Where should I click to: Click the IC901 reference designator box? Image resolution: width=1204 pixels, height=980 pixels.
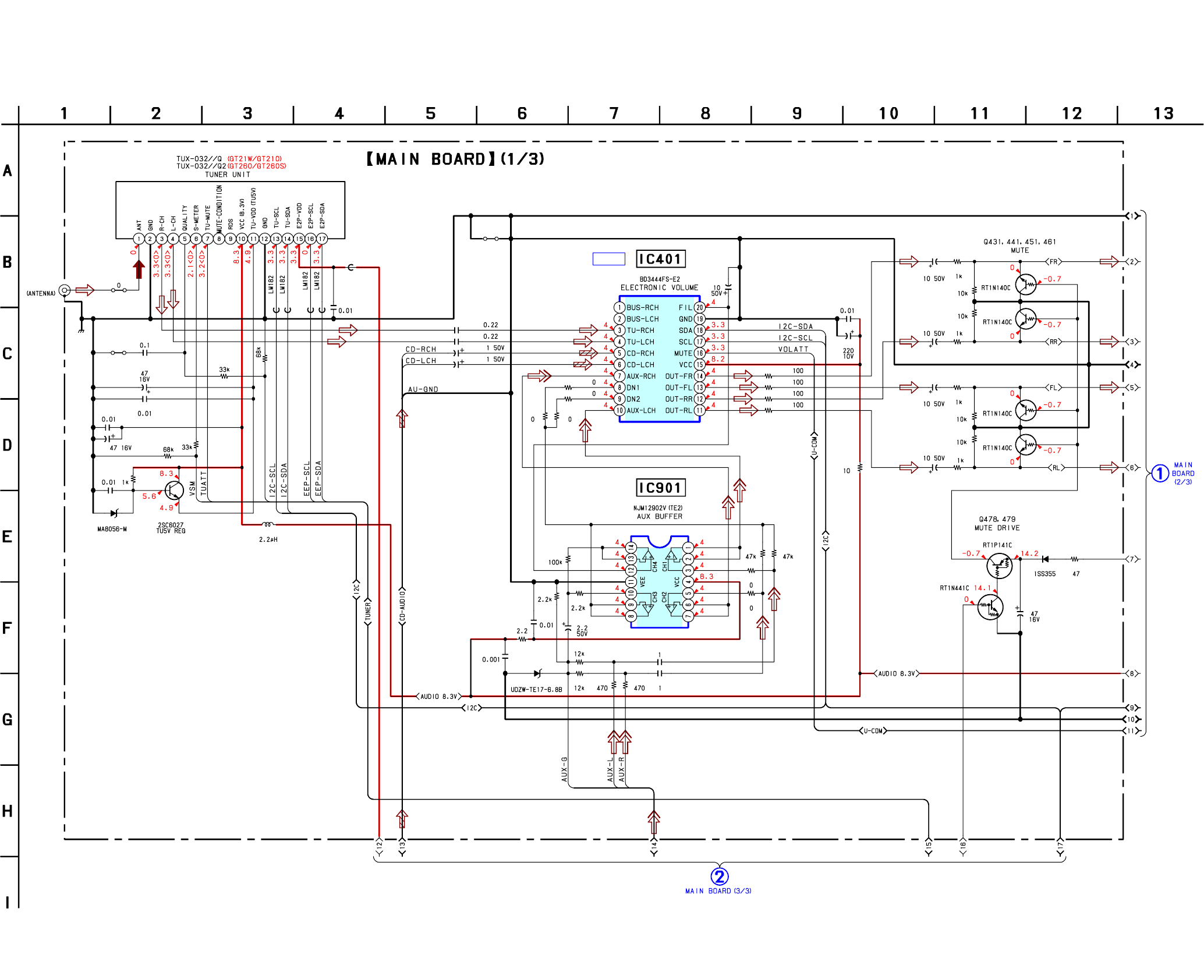click(660, 488)
